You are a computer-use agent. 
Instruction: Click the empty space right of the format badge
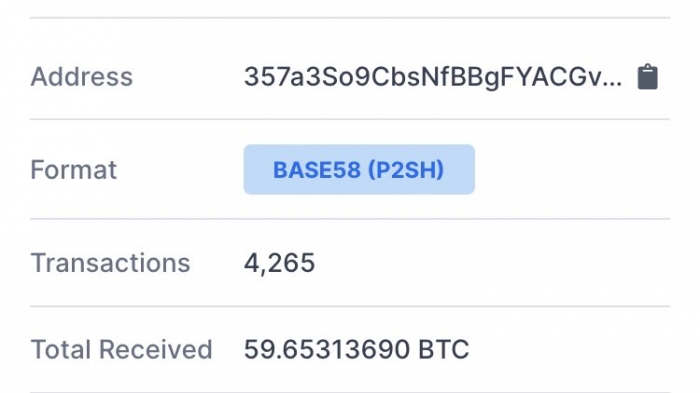click(x=572, y=169)
